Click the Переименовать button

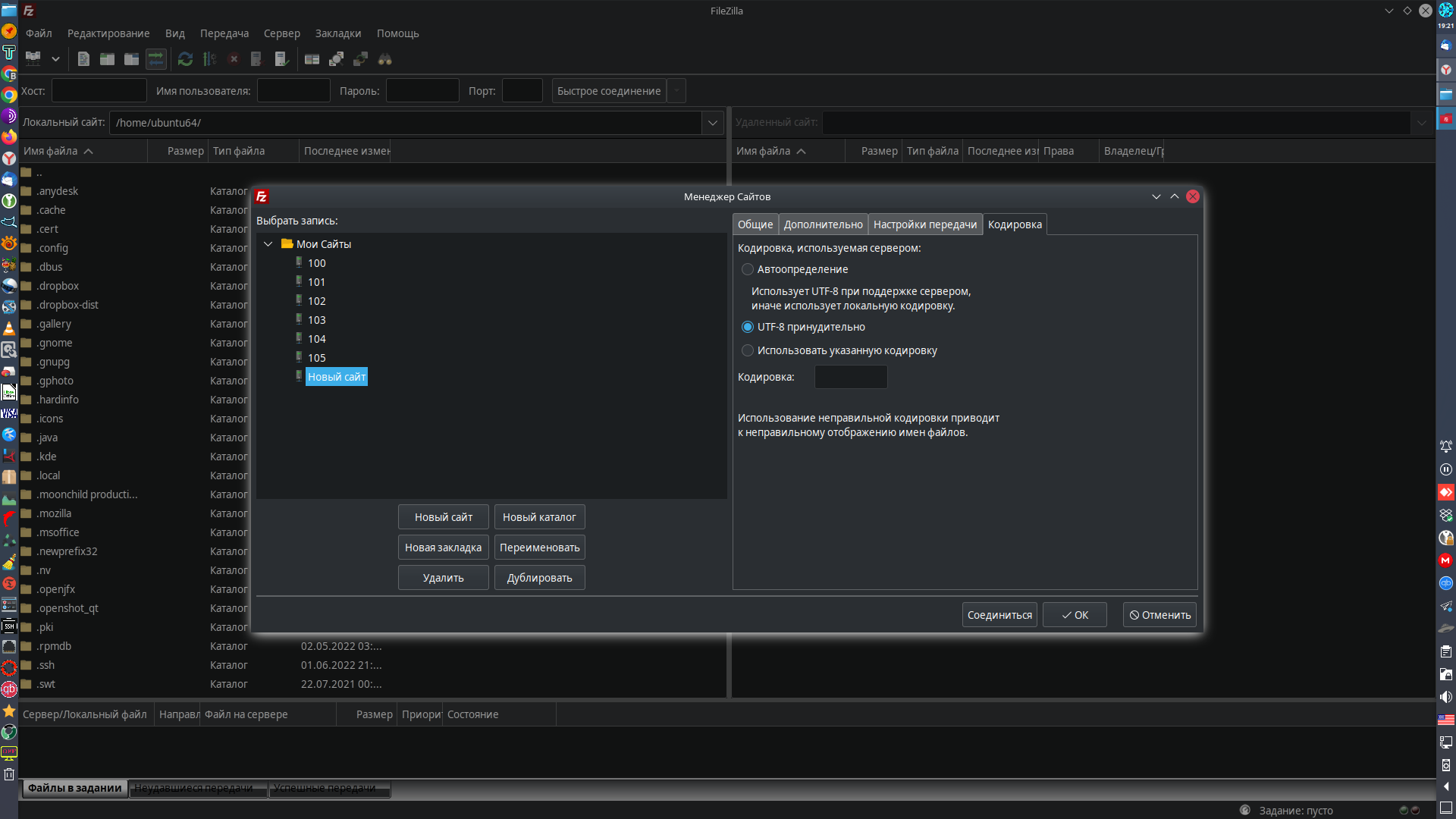coord(539,548)
